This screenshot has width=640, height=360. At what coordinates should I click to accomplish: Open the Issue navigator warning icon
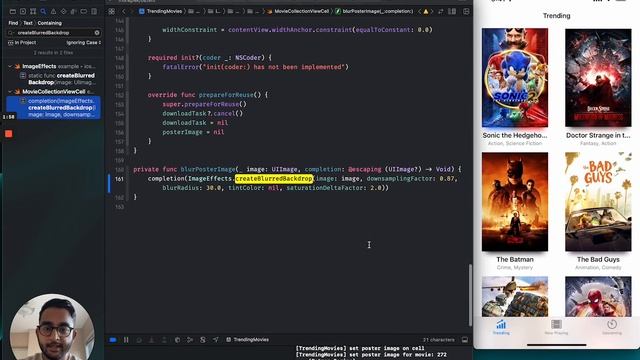[53, 11]
